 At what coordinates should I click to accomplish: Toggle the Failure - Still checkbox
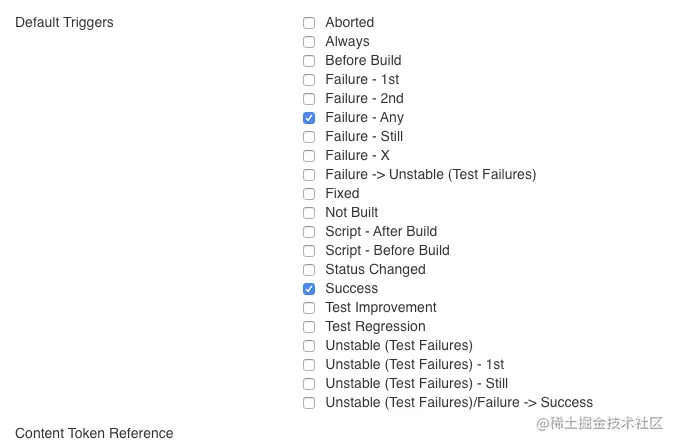[x=309, y=137]
